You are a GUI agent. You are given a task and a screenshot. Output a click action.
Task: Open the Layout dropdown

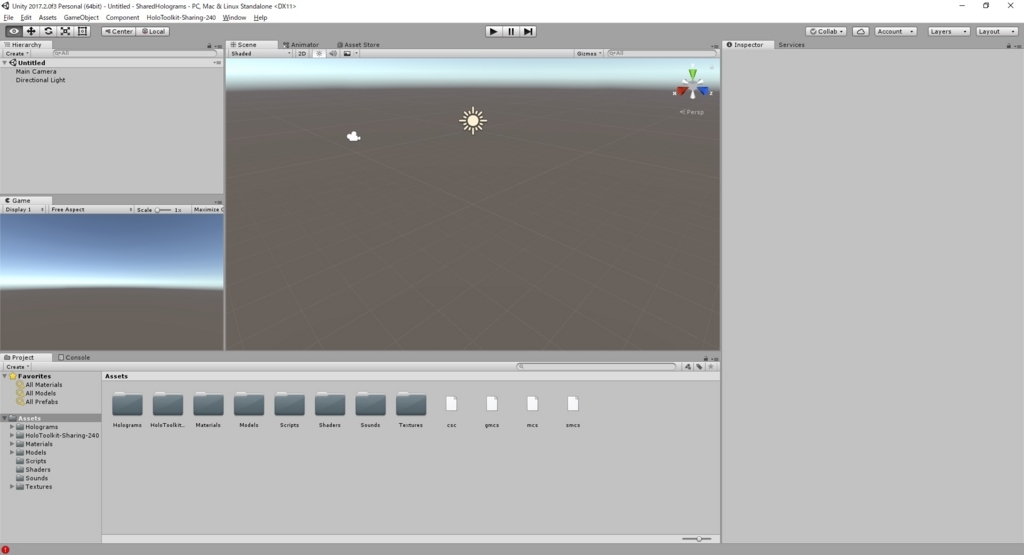coord(997,31)
